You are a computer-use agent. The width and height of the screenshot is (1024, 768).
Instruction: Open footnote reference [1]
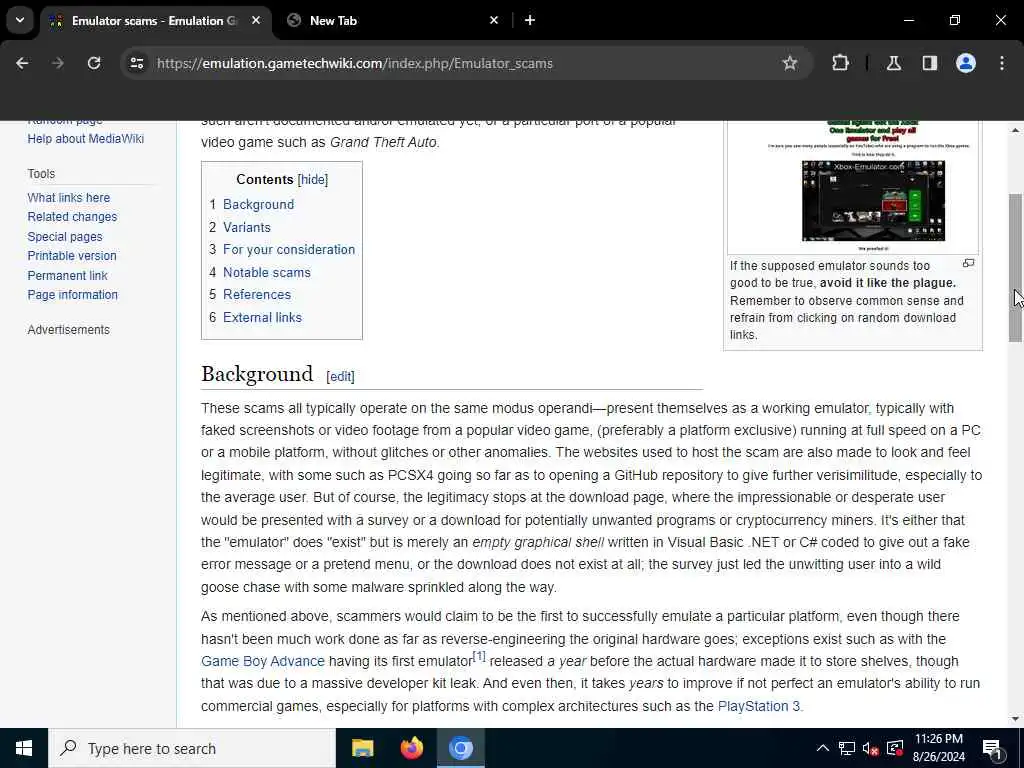pos(479,656)
